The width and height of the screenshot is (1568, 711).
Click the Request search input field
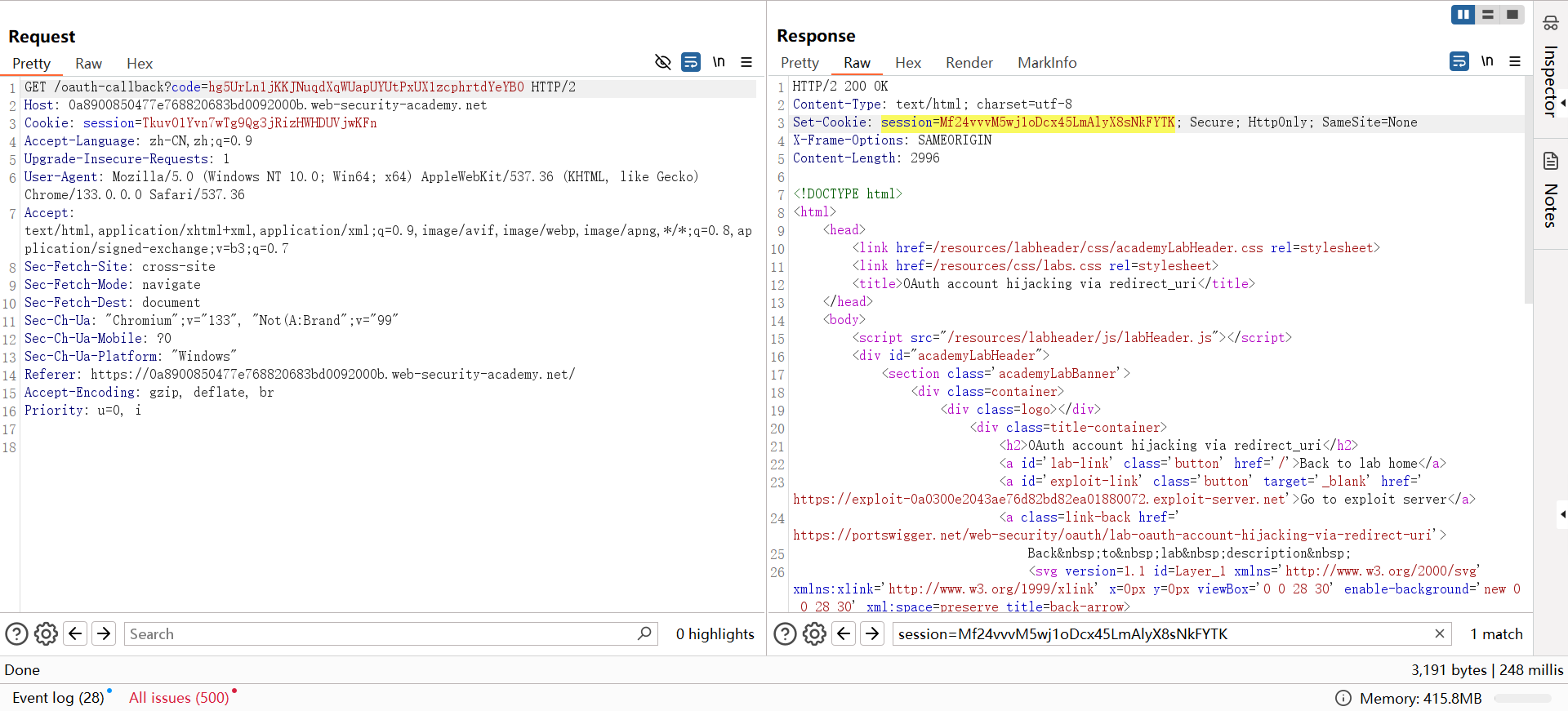coord(380,634)
